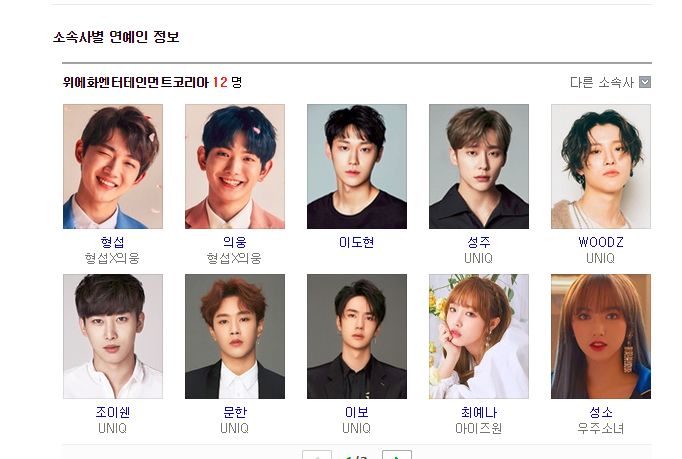Open the 우주소녀 group link
Viewport: 682px width, 459px height.
click(x=601, y=429)
